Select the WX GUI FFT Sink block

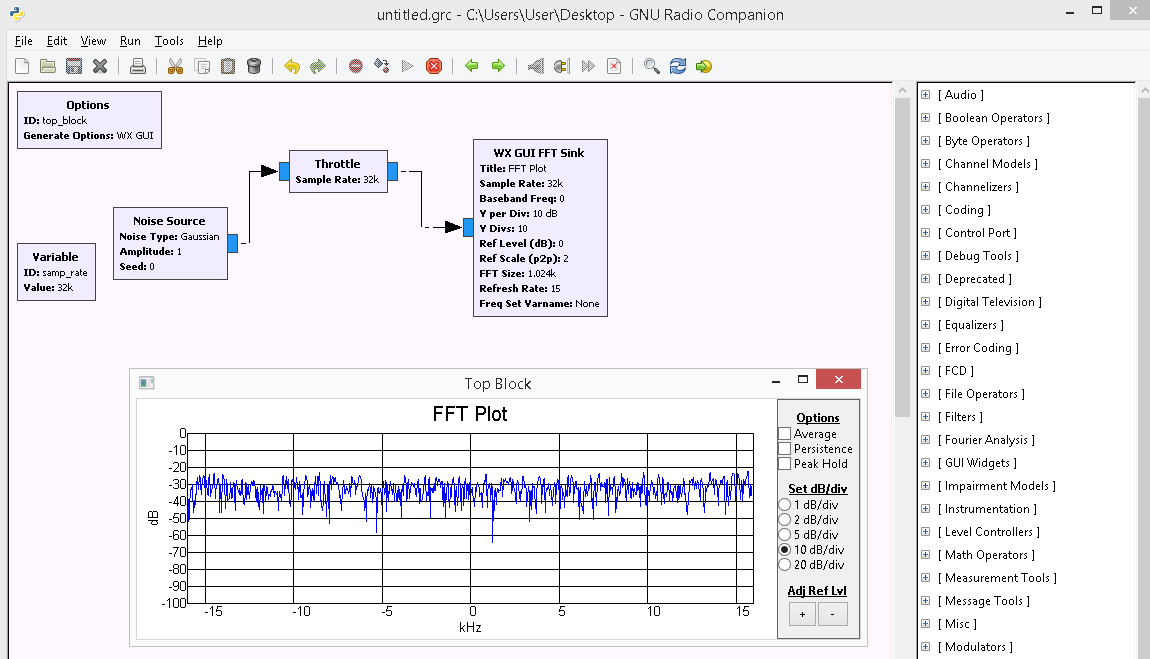point(541,228)
